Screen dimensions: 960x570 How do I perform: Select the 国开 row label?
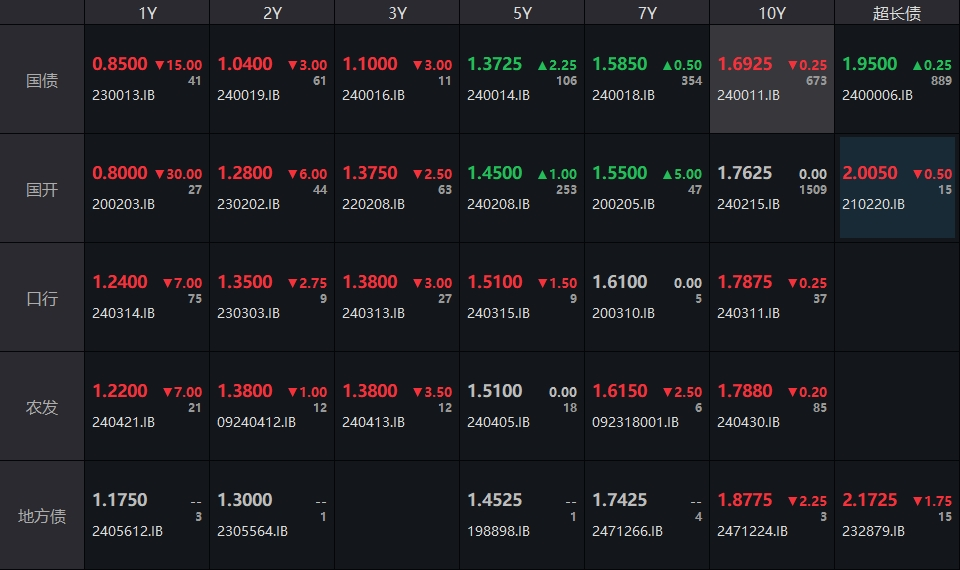[x=42, y=189]
